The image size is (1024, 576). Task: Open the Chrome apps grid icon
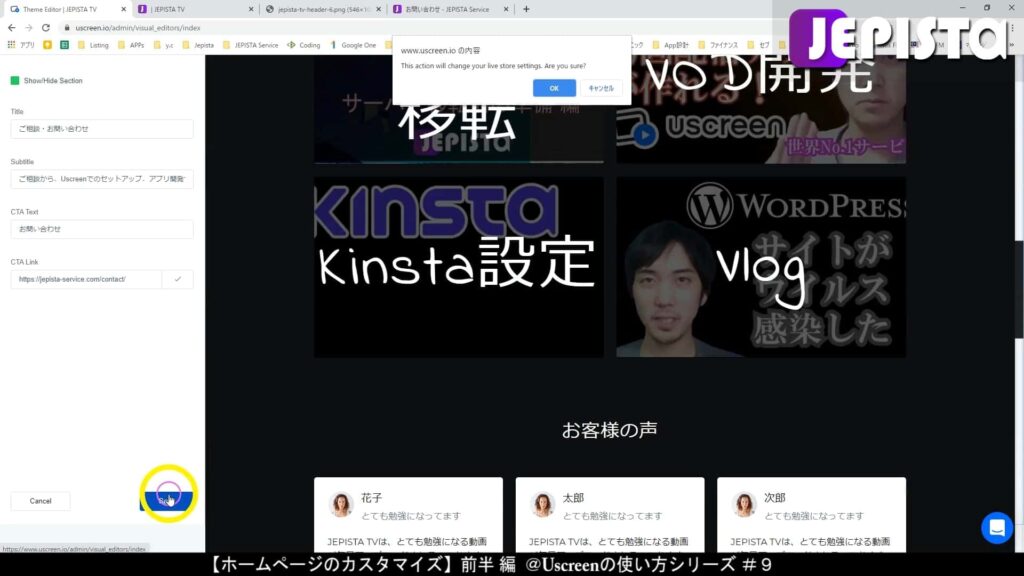(11, 45)
